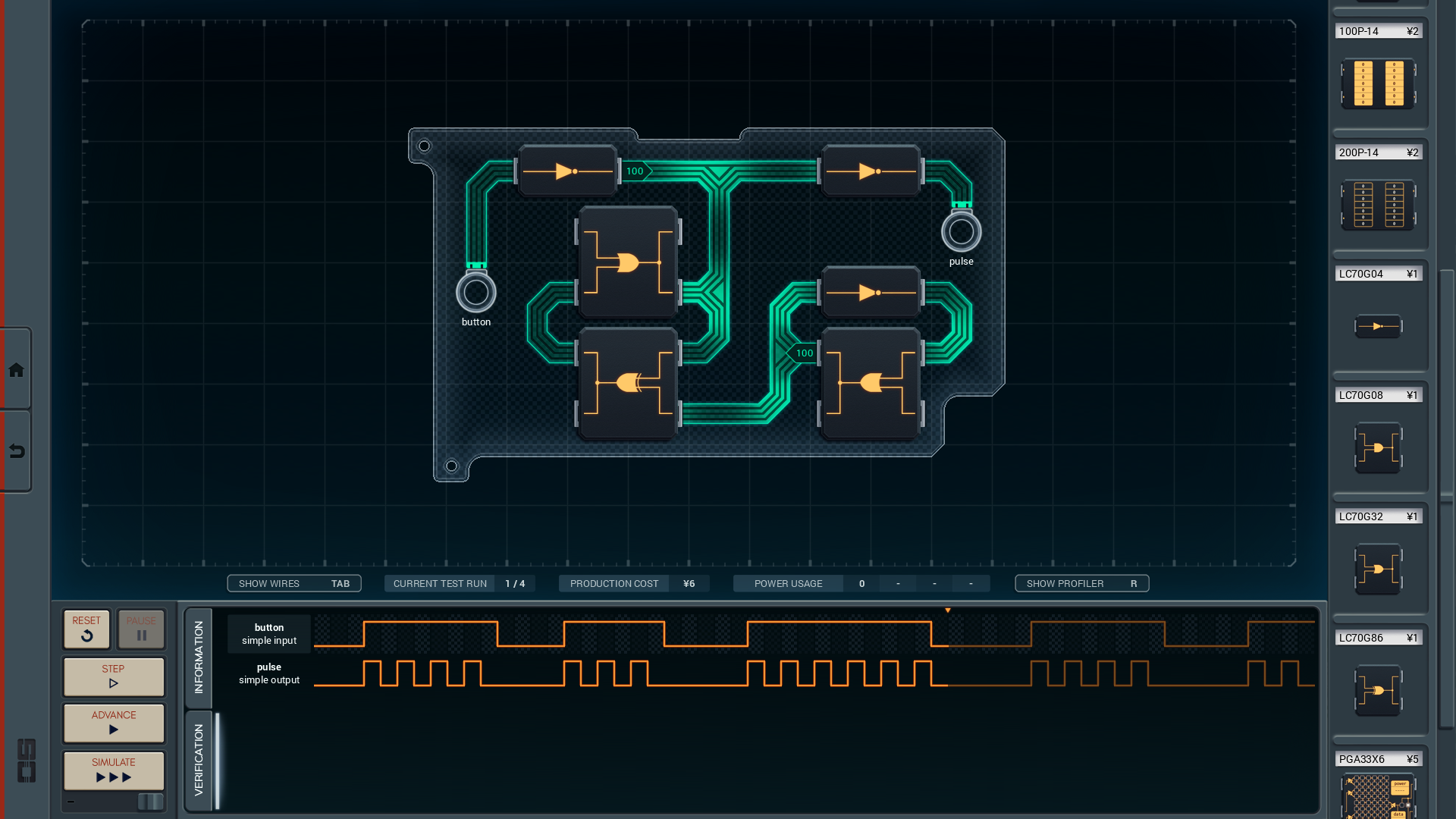Pick the LC70G08 AND gate chip
The image size is (1456, 819).
click(x=1378, y=447)
